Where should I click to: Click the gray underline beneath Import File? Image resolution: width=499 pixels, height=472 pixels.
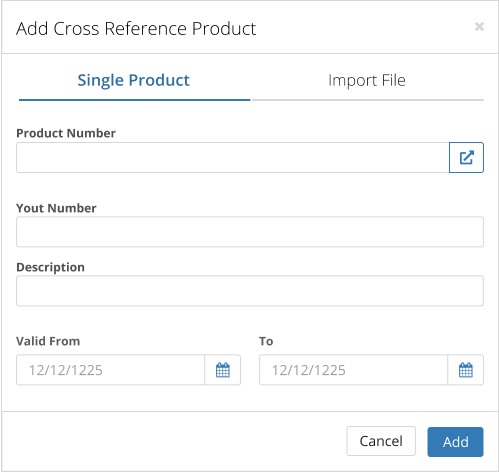[x=368, y=100]
